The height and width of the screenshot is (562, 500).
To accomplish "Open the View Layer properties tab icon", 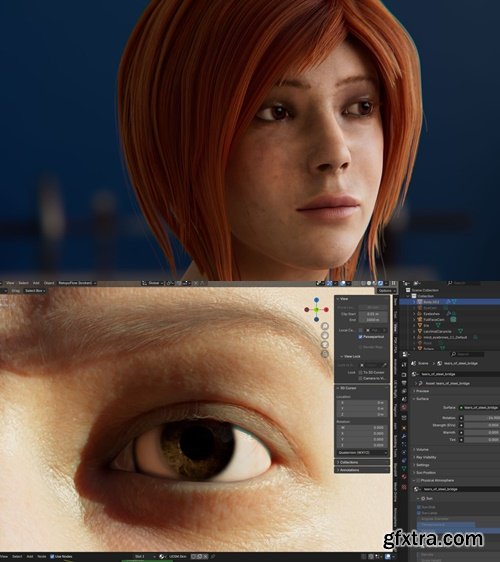I will pos(404,391).
